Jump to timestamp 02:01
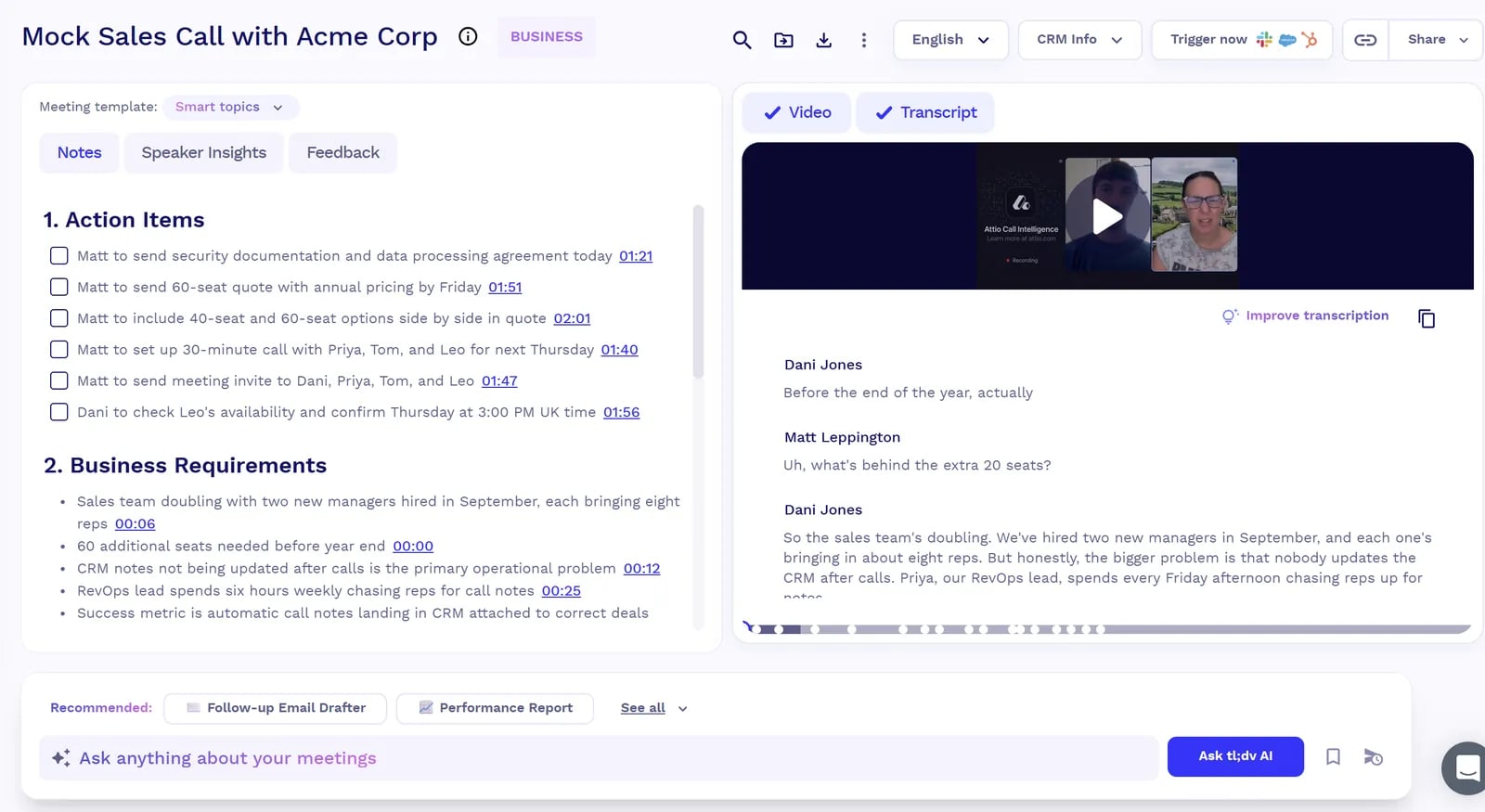The image size is (1485, 812). tap(572, 318)
